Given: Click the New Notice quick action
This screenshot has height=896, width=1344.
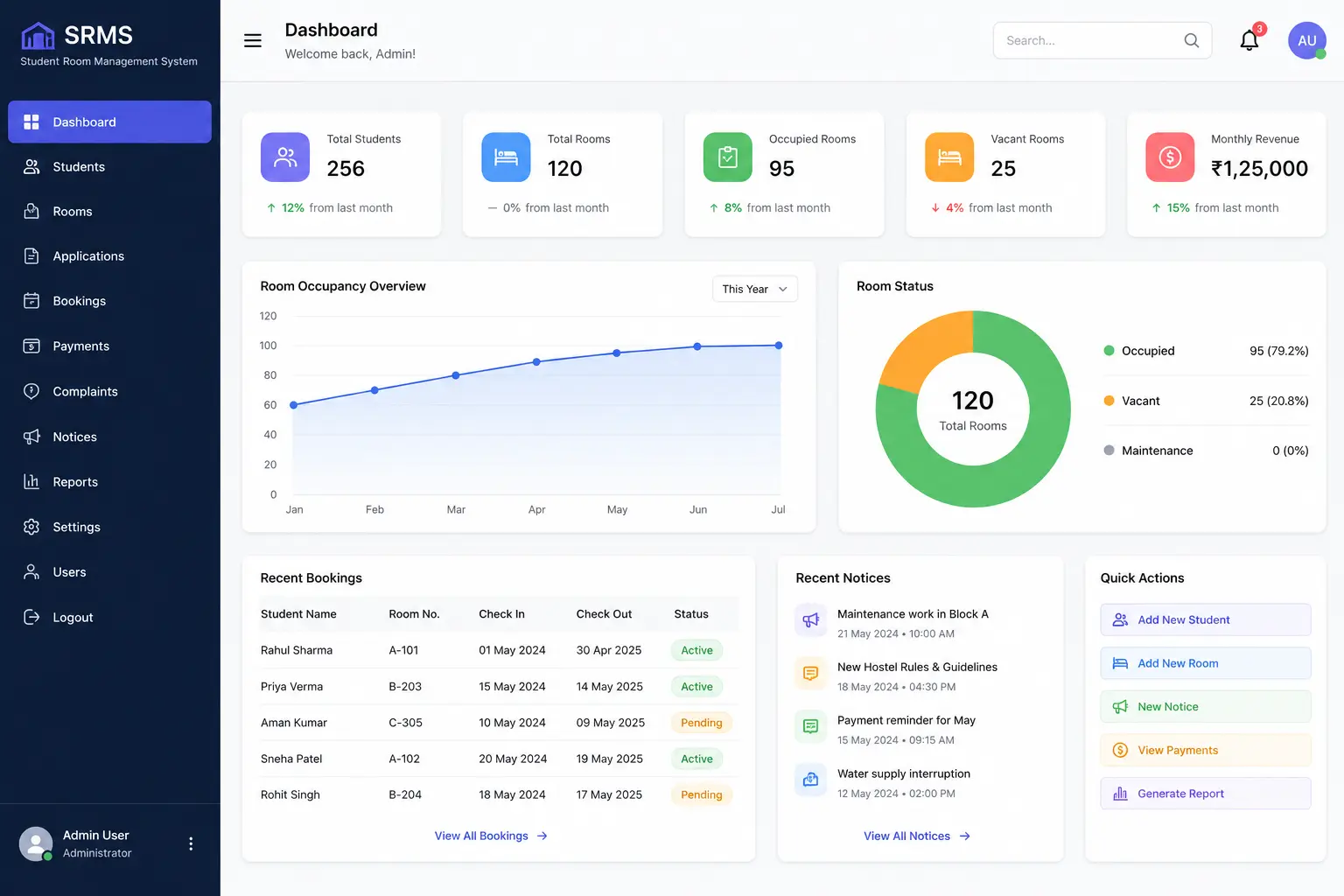Looking at the screenshot, I should [x=1205, y=706].
